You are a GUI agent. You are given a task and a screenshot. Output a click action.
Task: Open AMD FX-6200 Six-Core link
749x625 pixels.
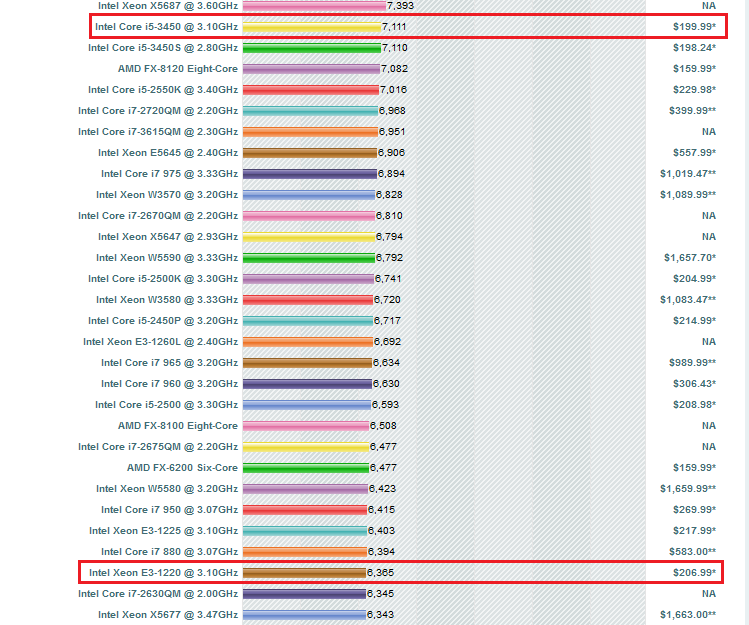(182, 468)
